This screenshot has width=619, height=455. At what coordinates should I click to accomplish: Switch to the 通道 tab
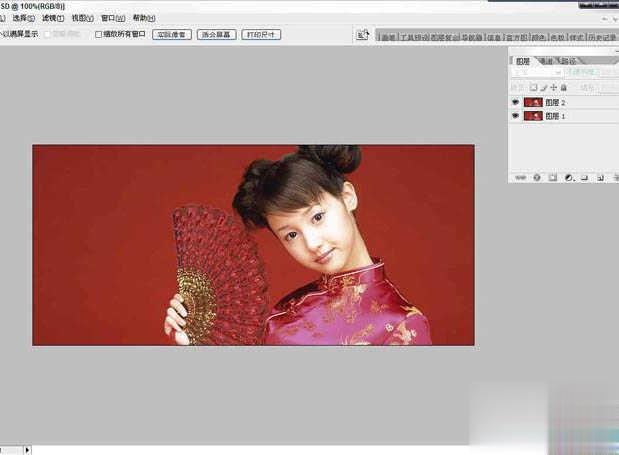point(546,61)
